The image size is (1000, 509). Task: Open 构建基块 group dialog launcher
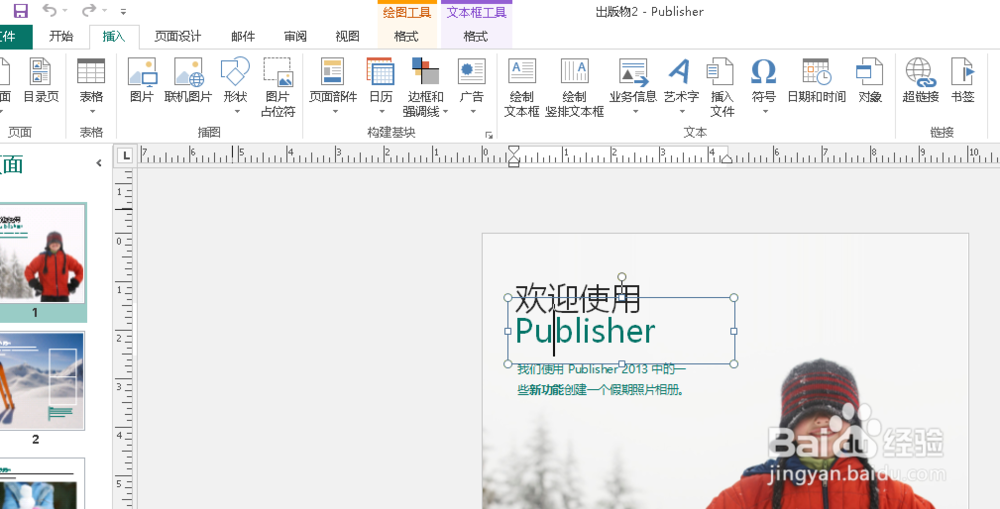[489, 134]
